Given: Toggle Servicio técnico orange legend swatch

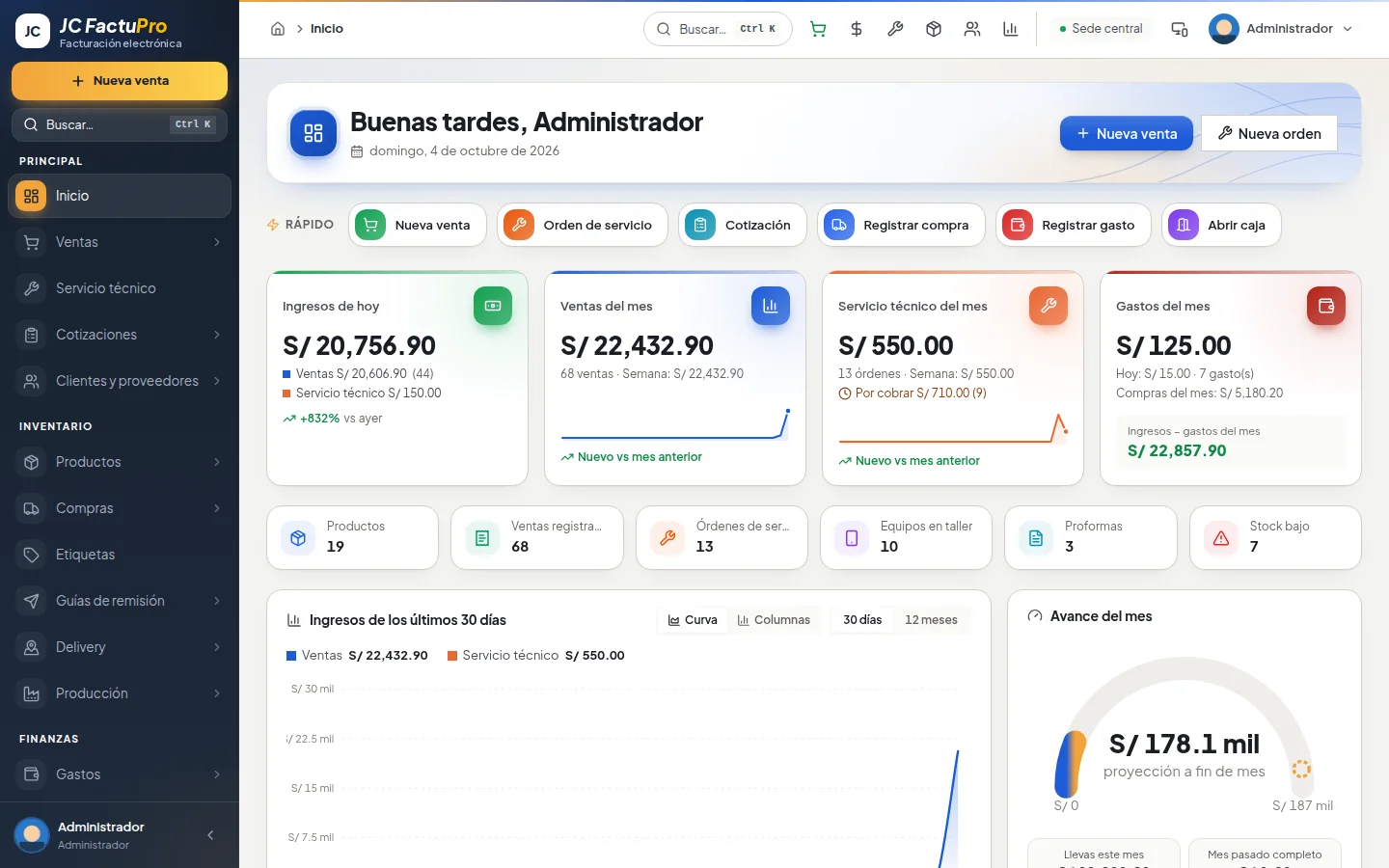Looking at the screenshot, I should click(451, 656).
